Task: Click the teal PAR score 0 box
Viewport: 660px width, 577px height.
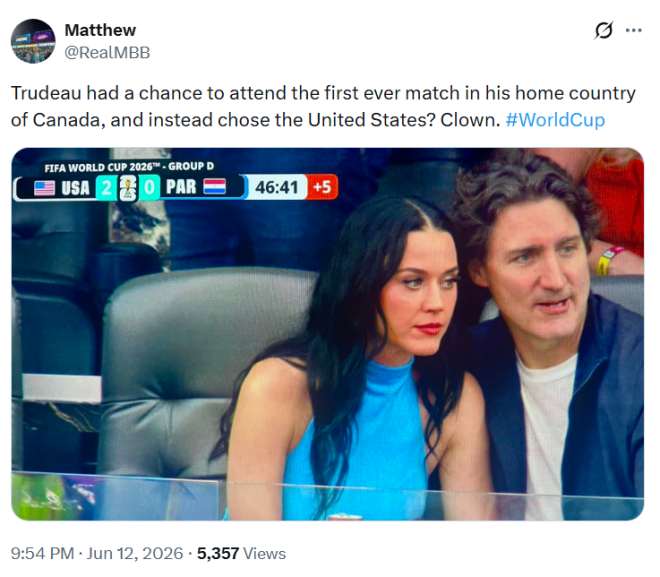Action: (x=149, y=187)
